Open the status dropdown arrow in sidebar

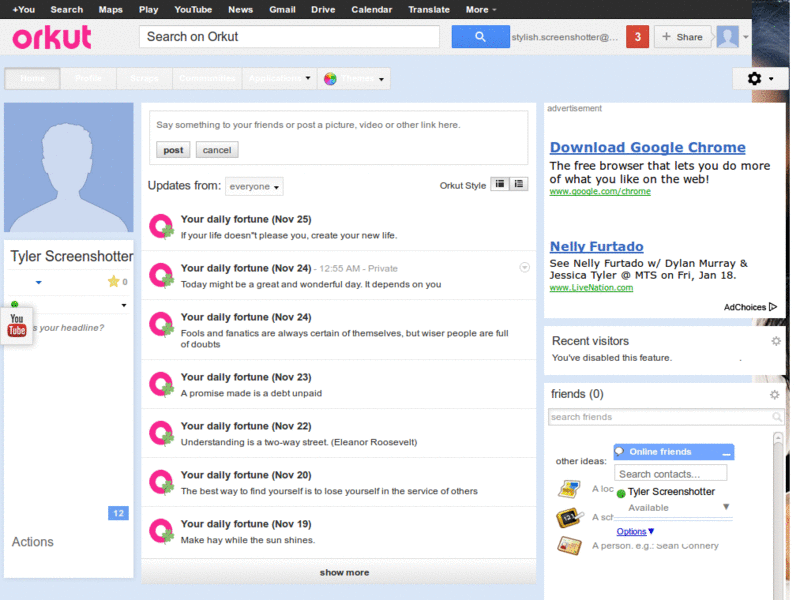pos(124,305)
